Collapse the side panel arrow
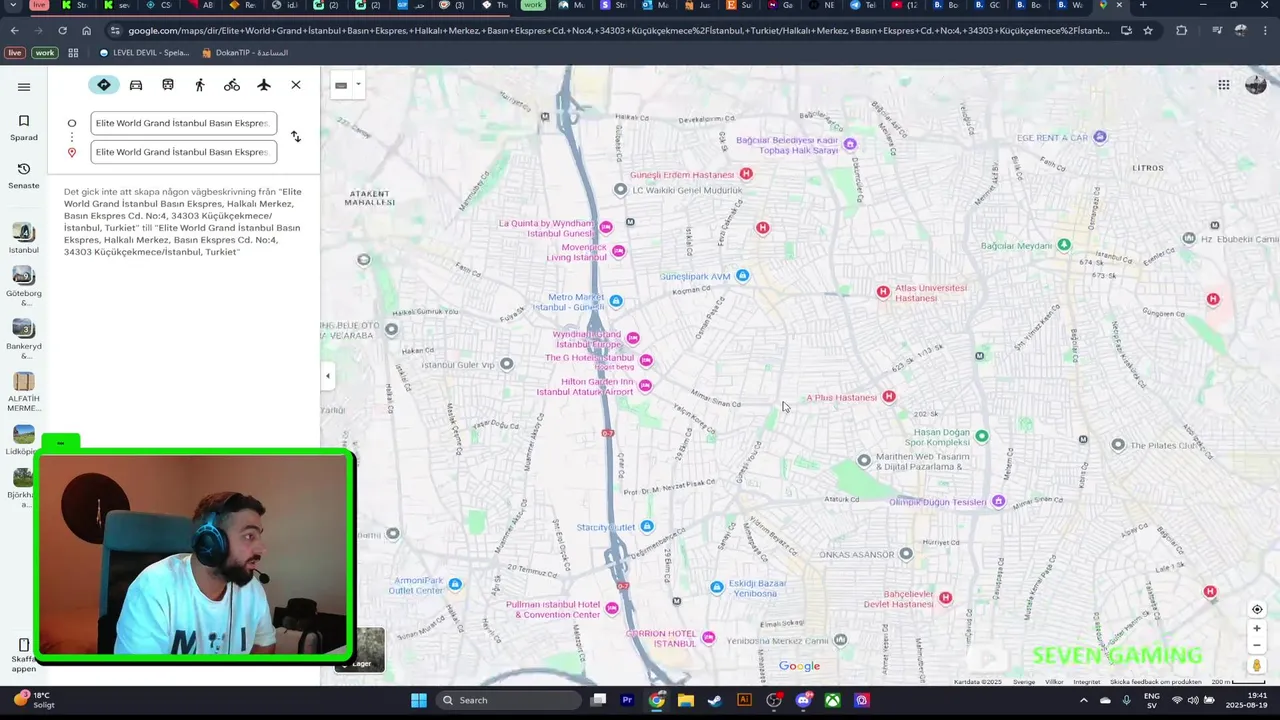1280x720 pixels. pyautogui.click(x=328, y=376)
